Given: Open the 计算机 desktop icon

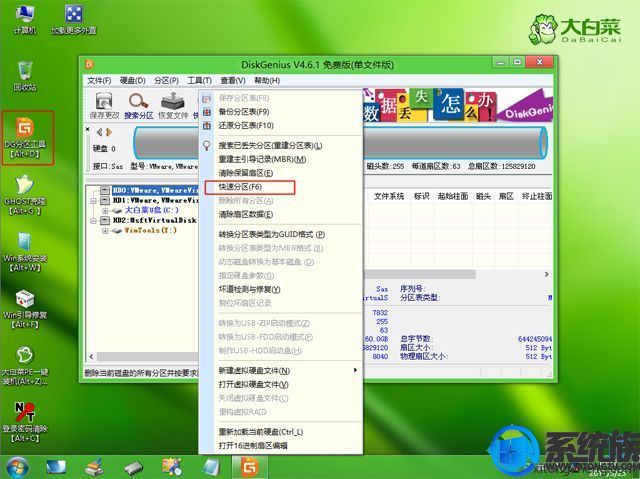Looking at the screenshot, I should [x=25, y=19].
